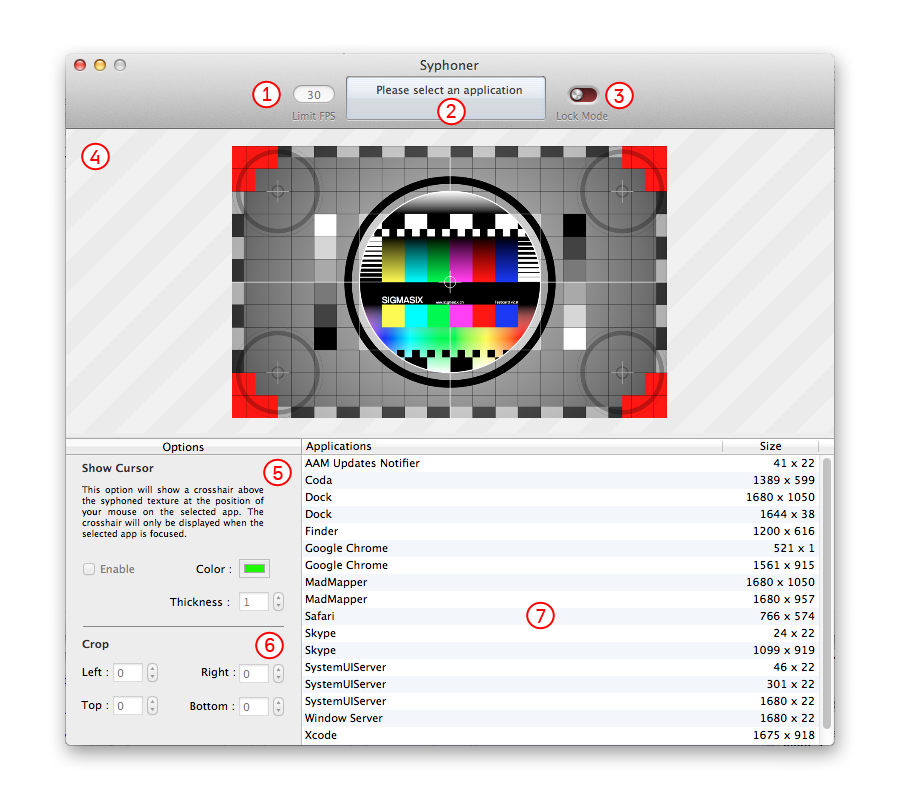
Task: Select the Coda application entry
Action: coord(318,480)
